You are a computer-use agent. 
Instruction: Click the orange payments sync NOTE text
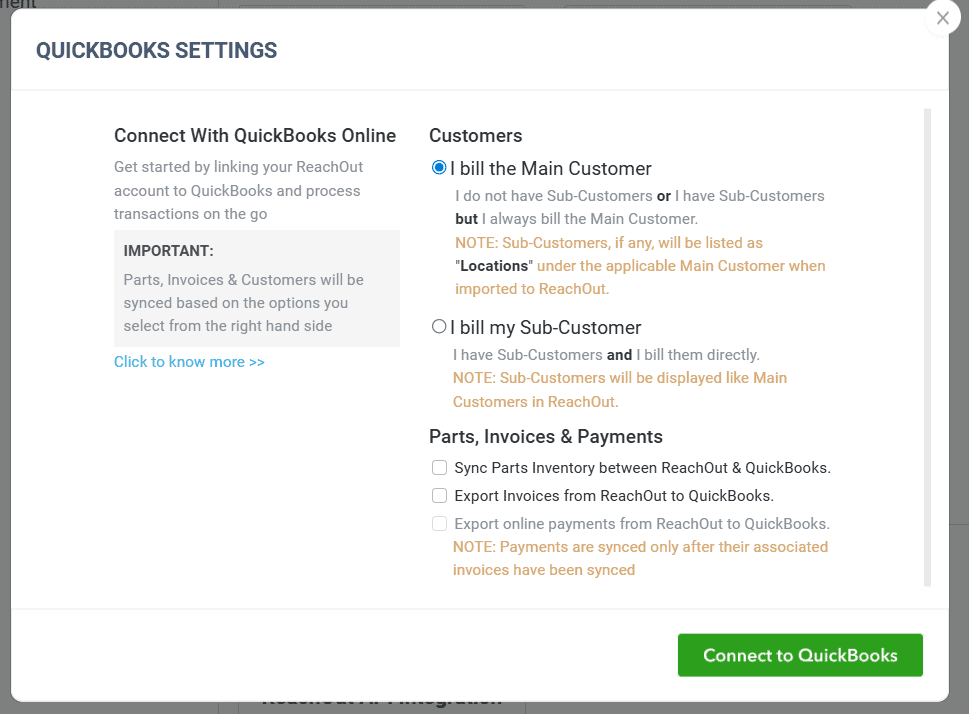640,558
